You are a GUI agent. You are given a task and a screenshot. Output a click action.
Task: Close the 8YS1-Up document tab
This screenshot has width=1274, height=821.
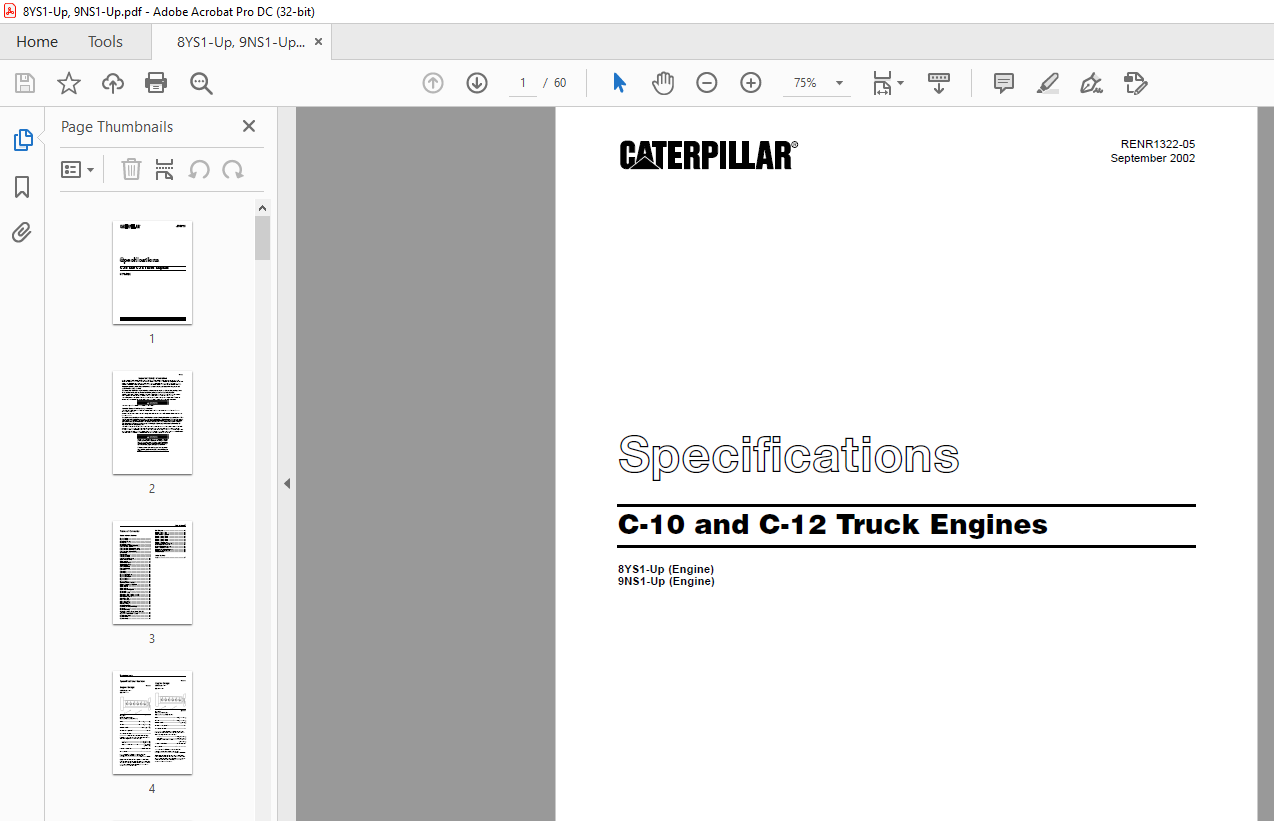pyautogui.click(x=318, y=42)
